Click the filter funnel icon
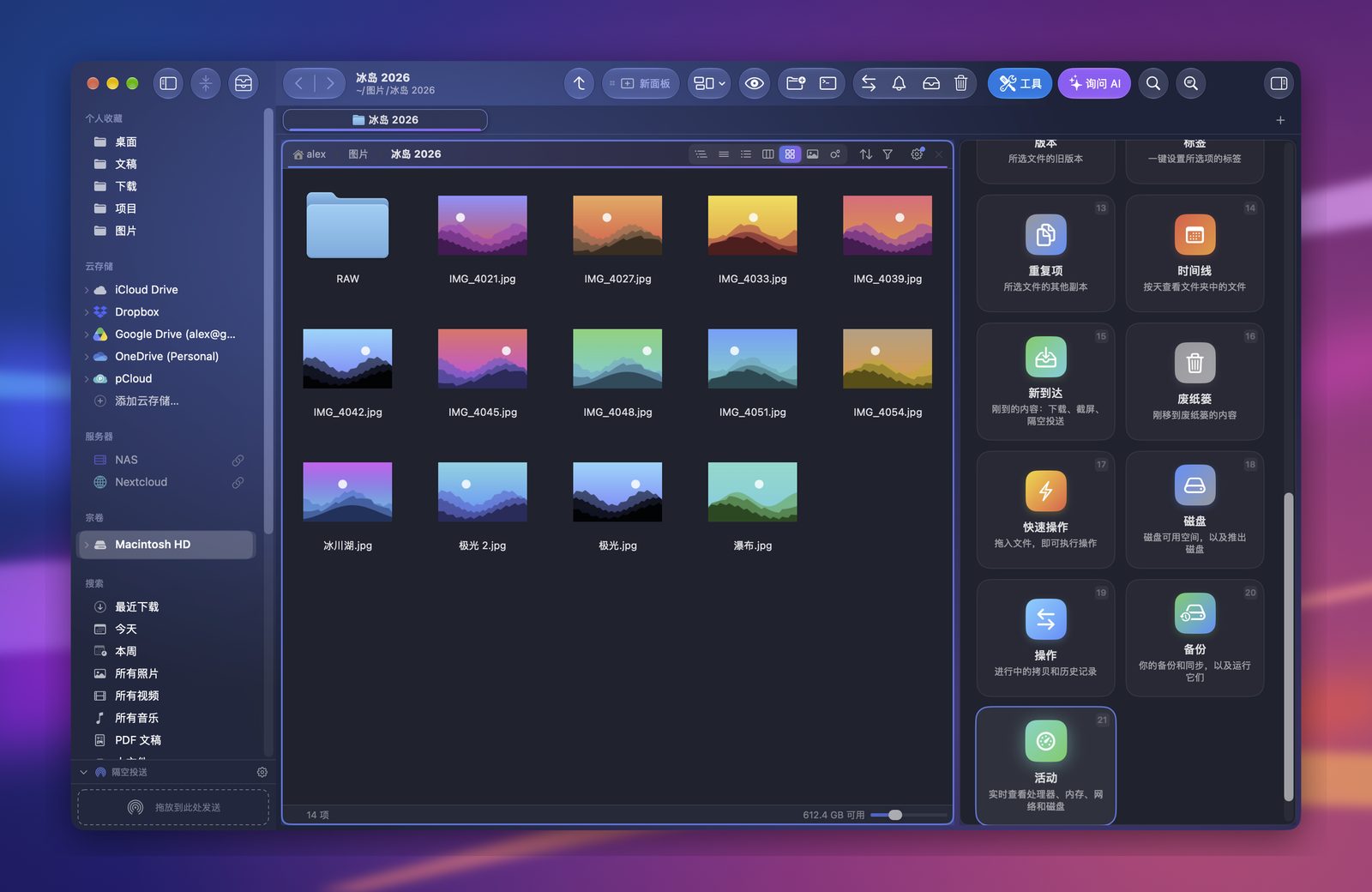Image resolution: width=1372 pixels, height=892 pixels. (x=888, y=154)
